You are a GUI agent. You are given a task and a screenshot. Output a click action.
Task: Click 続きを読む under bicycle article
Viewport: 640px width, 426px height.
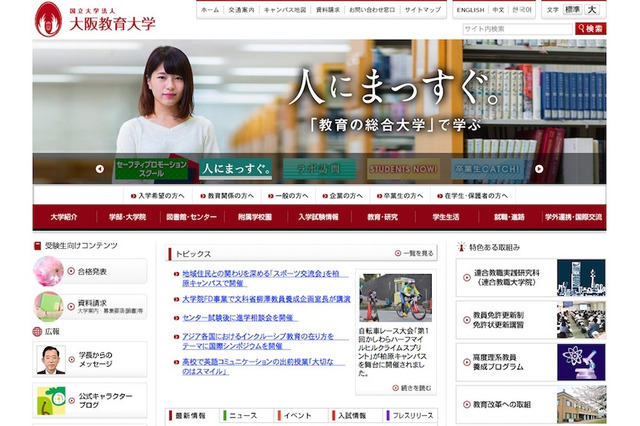[x=412, y=388]
